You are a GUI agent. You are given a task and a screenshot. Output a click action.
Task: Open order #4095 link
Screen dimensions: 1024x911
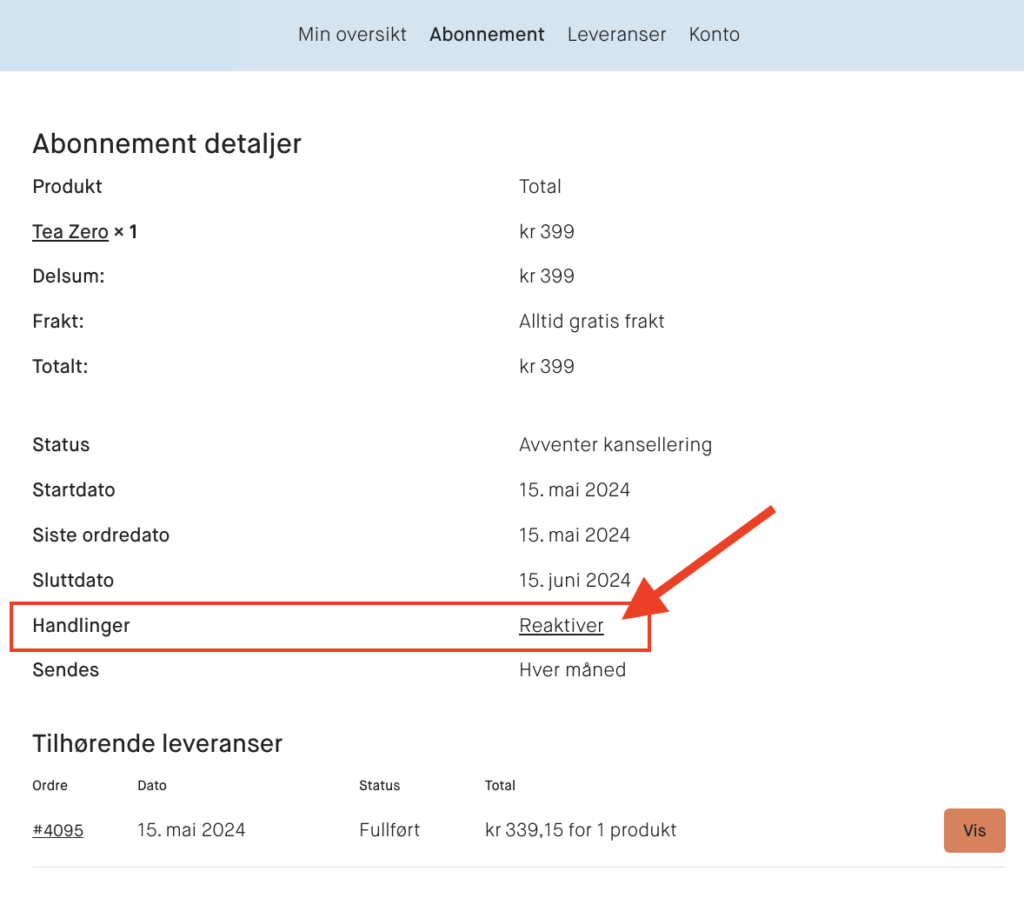tap(57, 830)
